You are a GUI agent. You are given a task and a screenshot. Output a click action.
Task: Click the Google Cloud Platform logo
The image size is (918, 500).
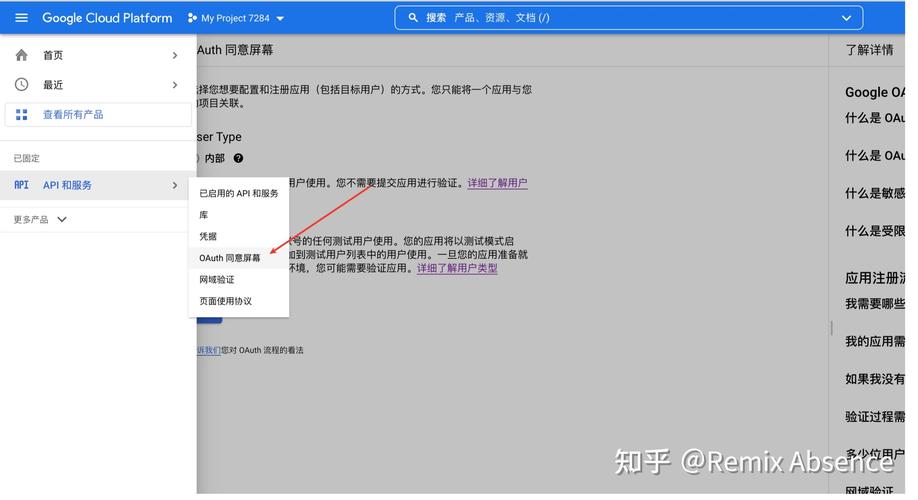click(x=107, y=18)
